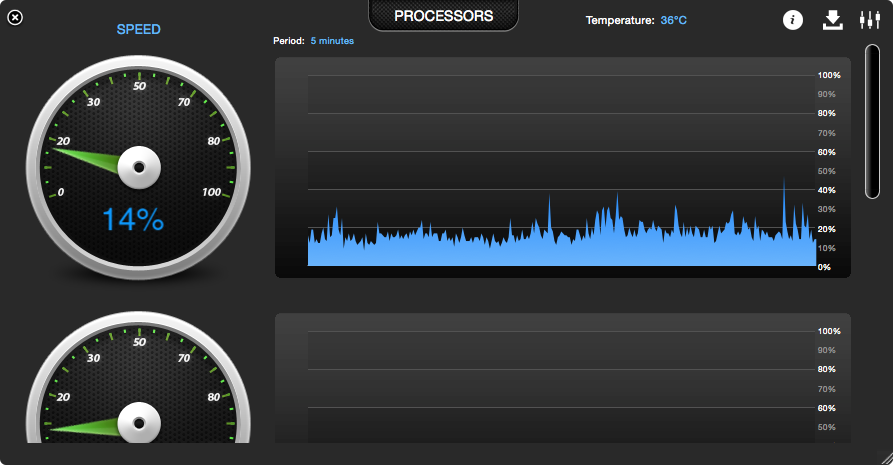893x465 pixels.
Task: Click the 'Temperature:' label
Action: [620, 21]
